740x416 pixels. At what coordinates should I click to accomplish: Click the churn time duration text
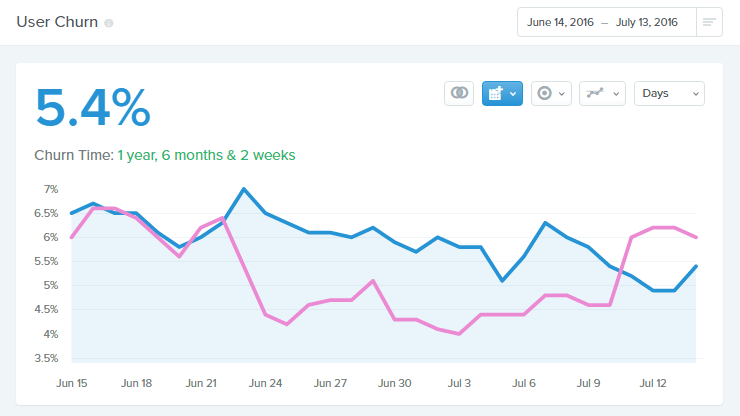click(x=206, y=155)
